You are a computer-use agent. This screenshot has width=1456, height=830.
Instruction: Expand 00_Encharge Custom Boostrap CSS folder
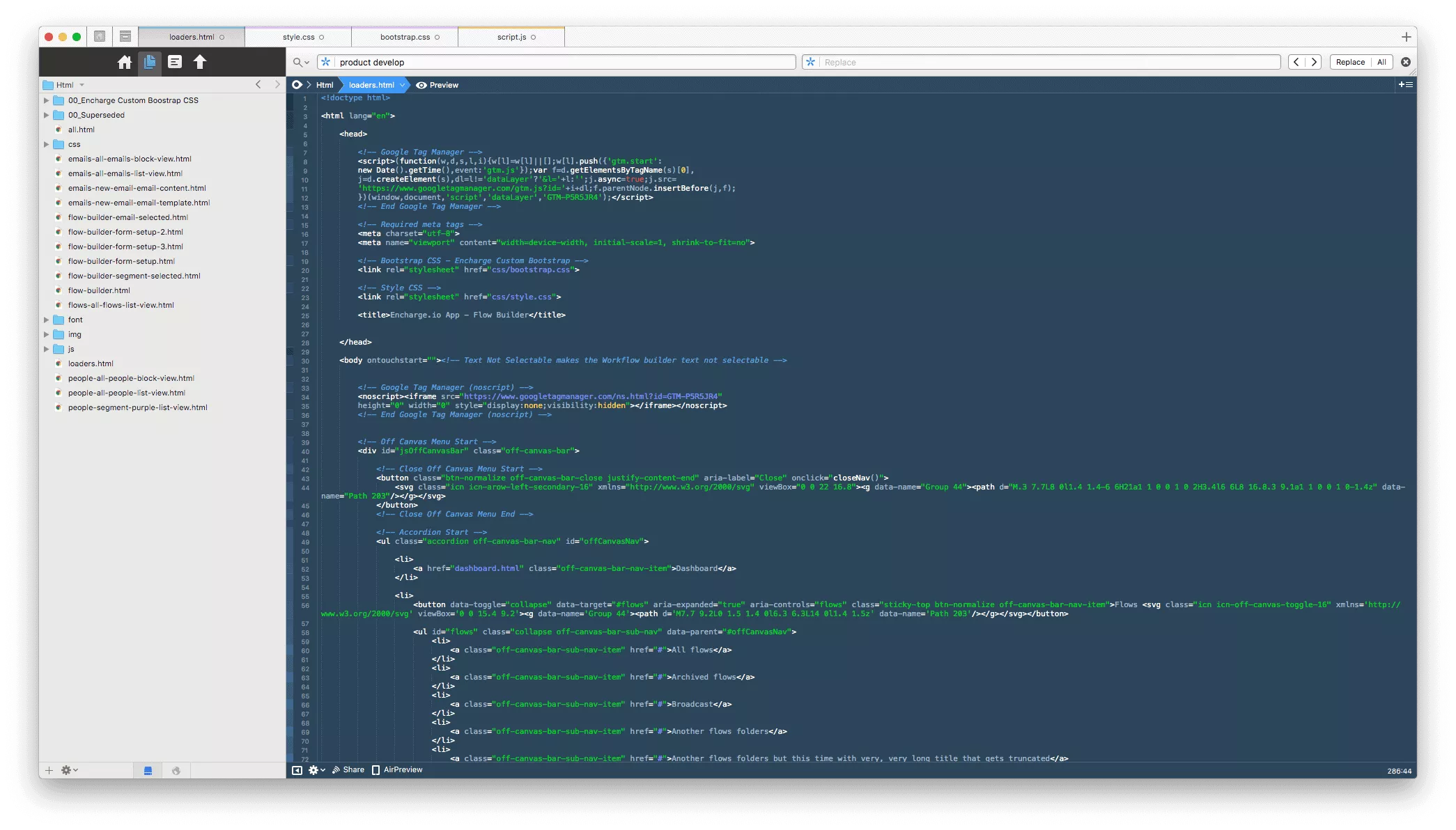(47, 100)
